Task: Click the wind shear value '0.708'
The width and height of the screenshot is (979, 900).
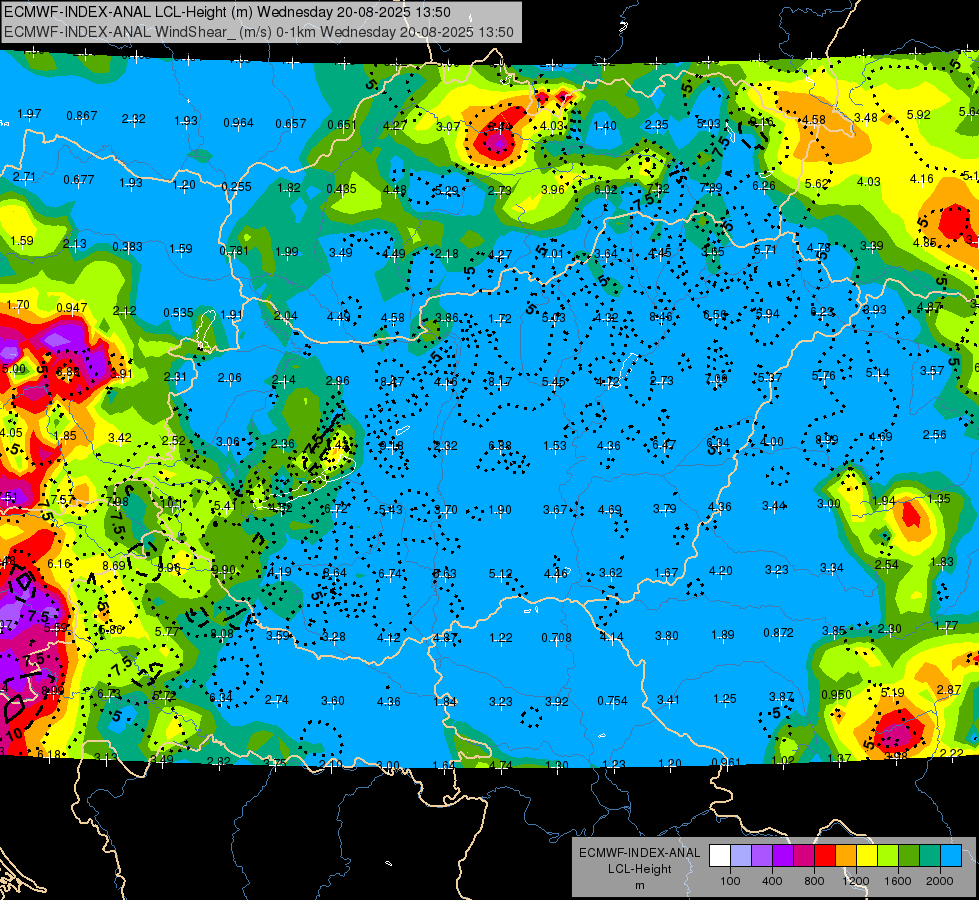Action: click(x=556, y=638)
